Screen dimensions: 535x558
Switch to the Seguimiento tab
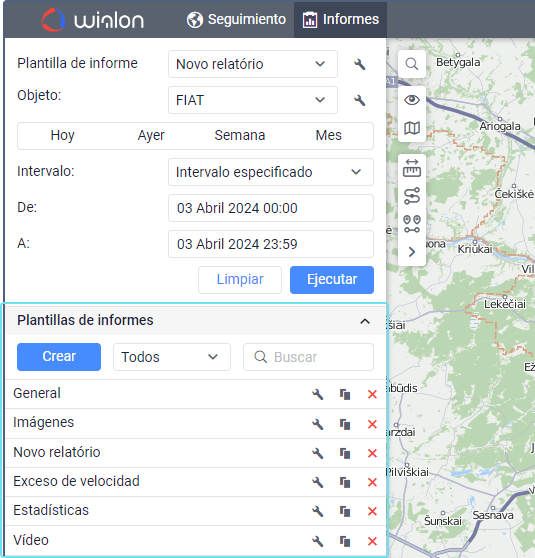click(236, 19)
